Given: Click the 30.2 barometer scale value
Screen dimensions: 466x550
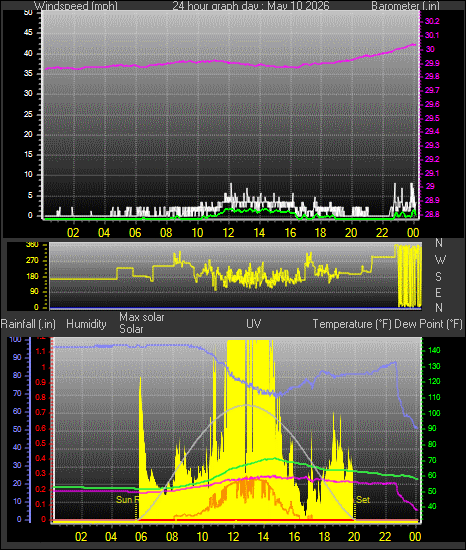Looking at the screenshot, I should (432, 21).
